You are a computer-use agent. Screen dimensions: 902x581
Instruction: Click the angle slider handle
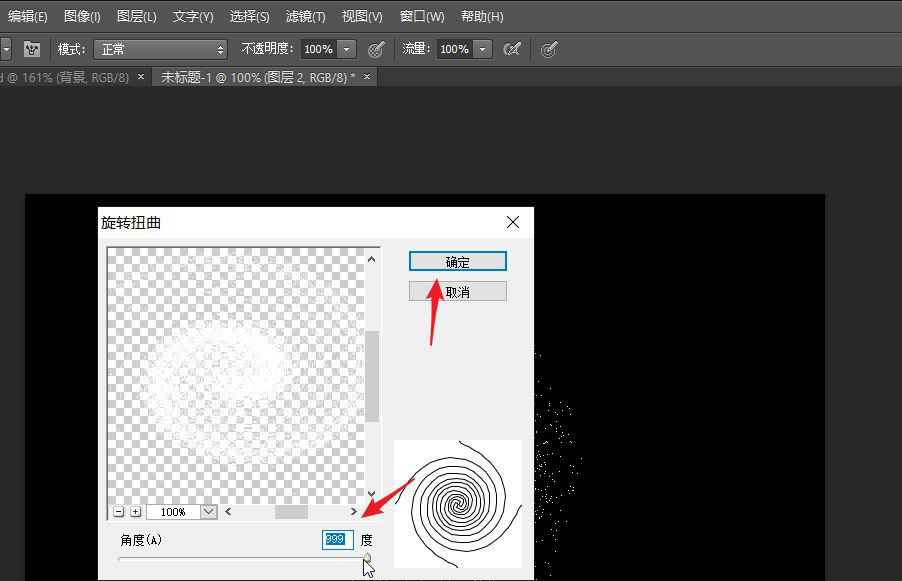pyautogui.click(x=367, y=558)
